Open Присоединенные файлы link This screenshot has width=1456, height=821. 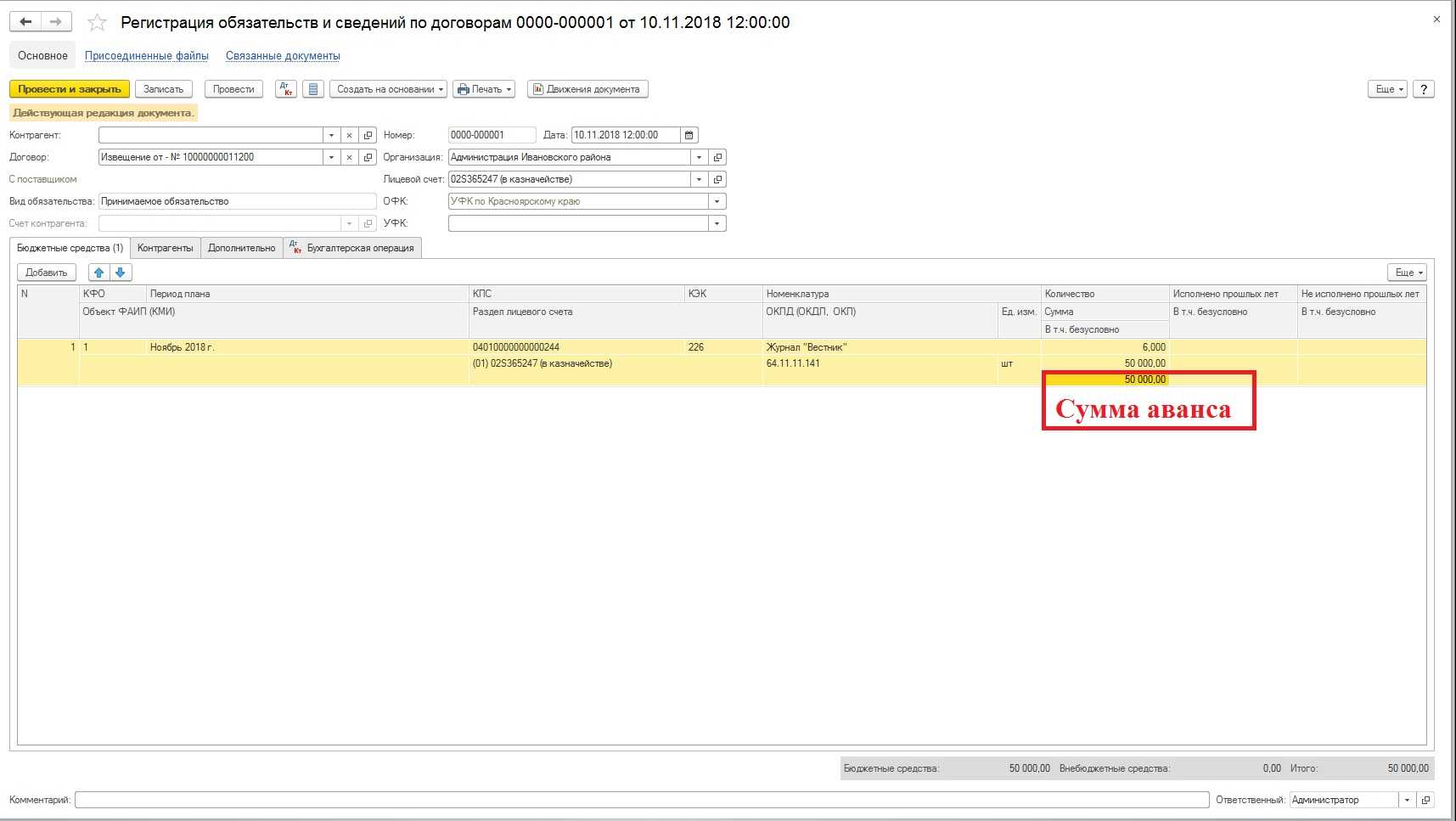point(147,56)
